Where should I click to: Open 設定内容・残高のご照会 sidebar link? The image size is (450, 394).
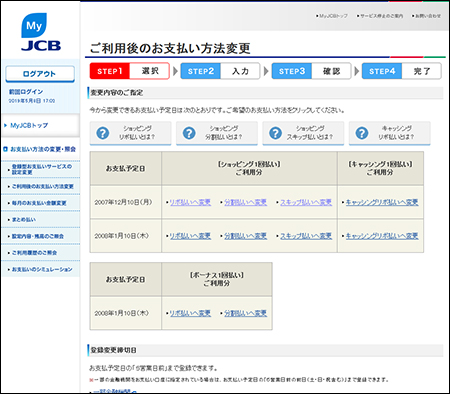click(x=37, y=236)
